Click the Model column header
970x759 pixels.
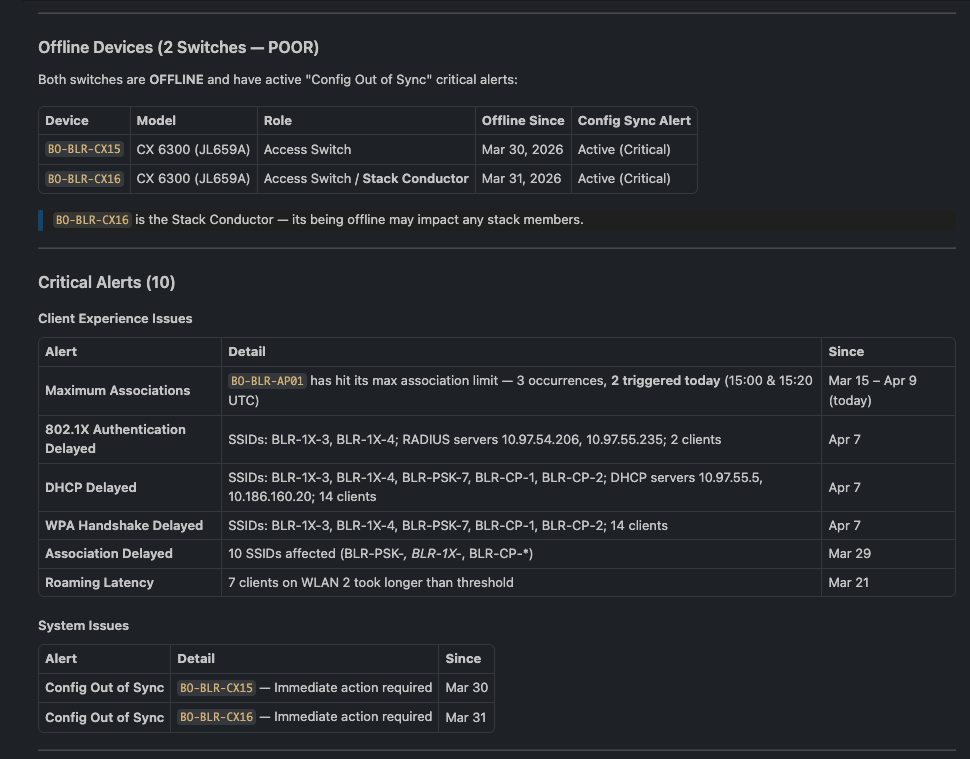click(x=155, y=120)
